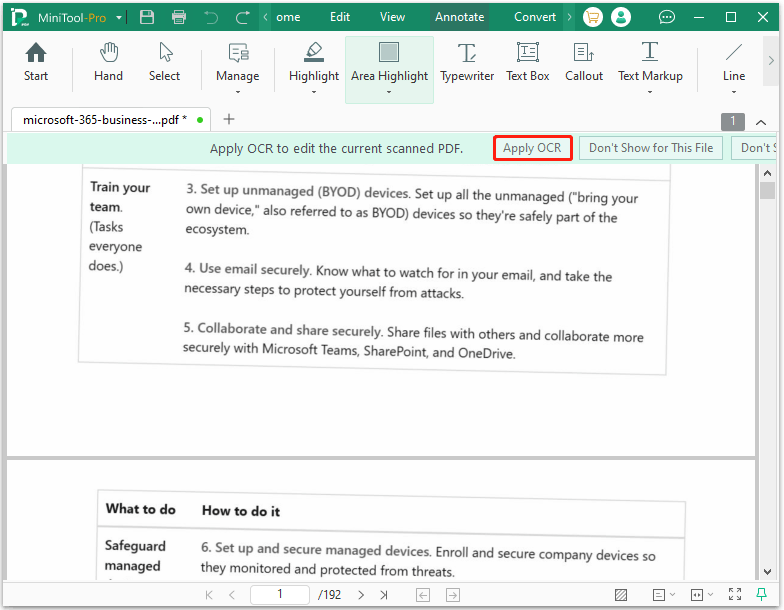The image size is (784, 610).
Task: Show more ribbon tabs with right chevron
Action: (x=569, y=17)
